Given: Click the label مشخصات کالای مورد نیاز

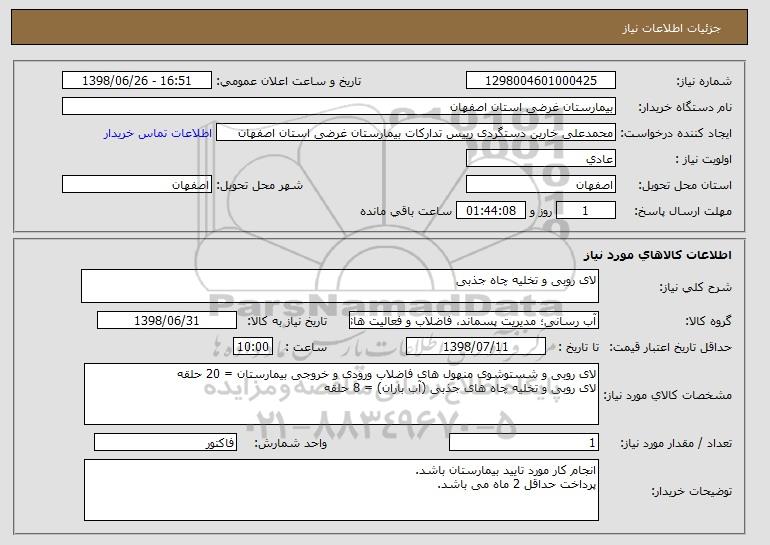Looking at the screenshot, I should pos(667,395).
